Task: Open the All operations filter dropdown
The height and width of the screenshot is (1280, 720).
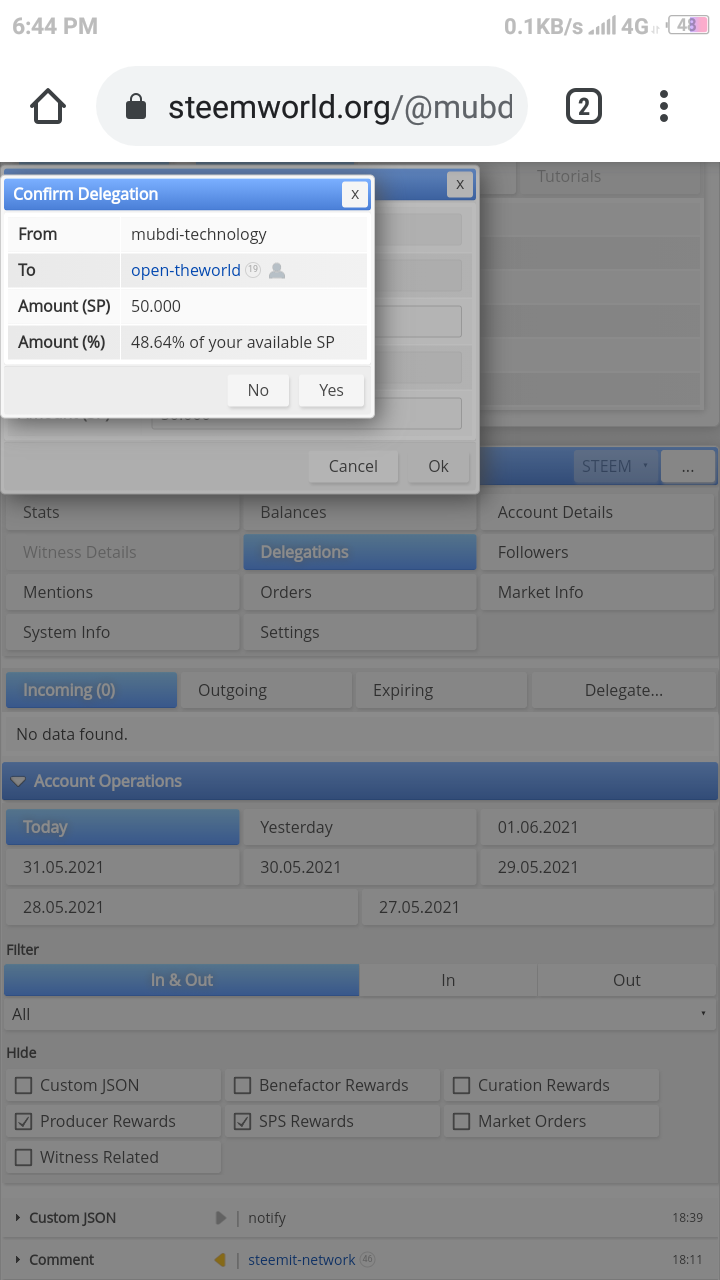Action: 360,1014
